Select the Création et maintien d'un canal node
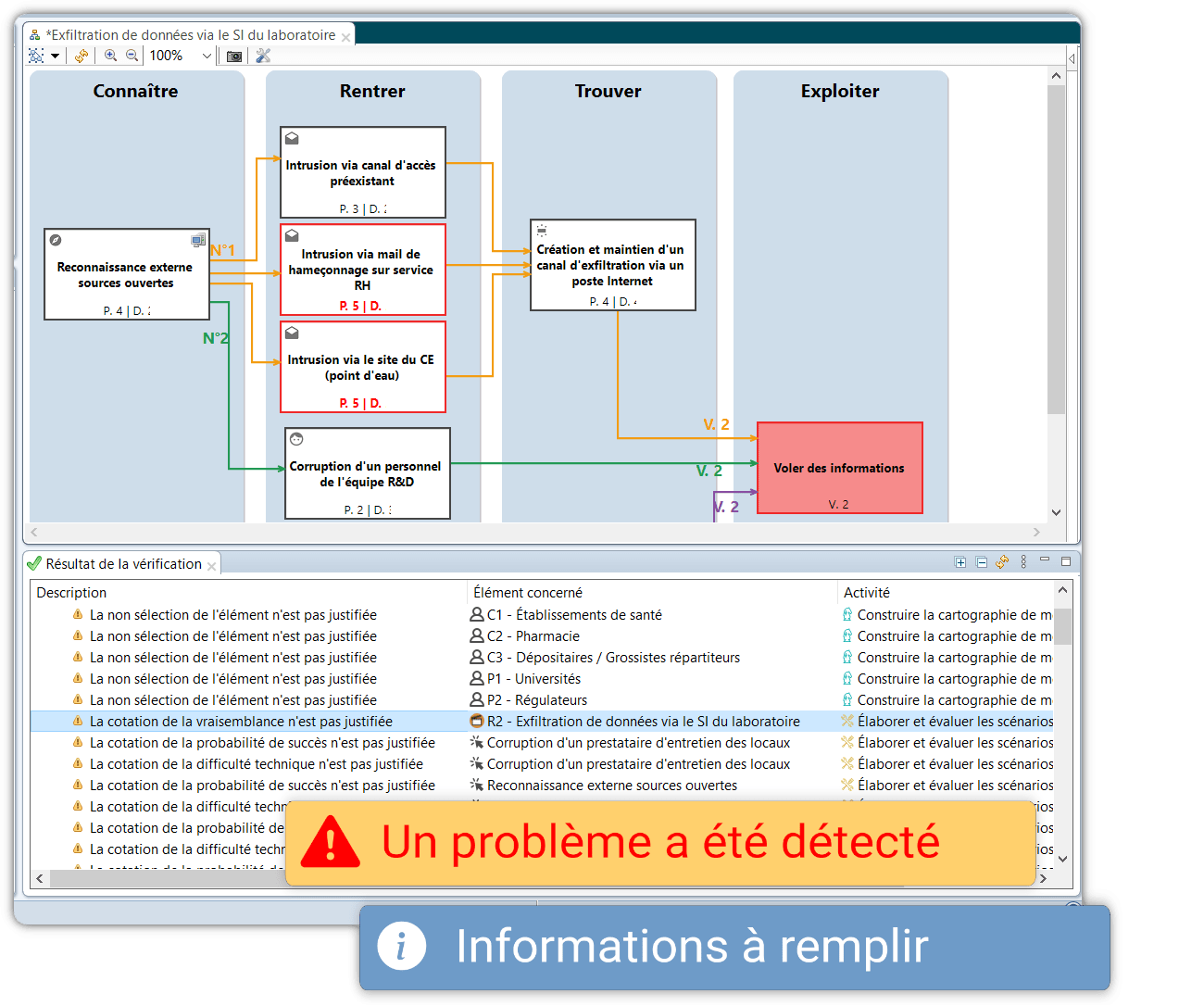 tap(613, 265)
